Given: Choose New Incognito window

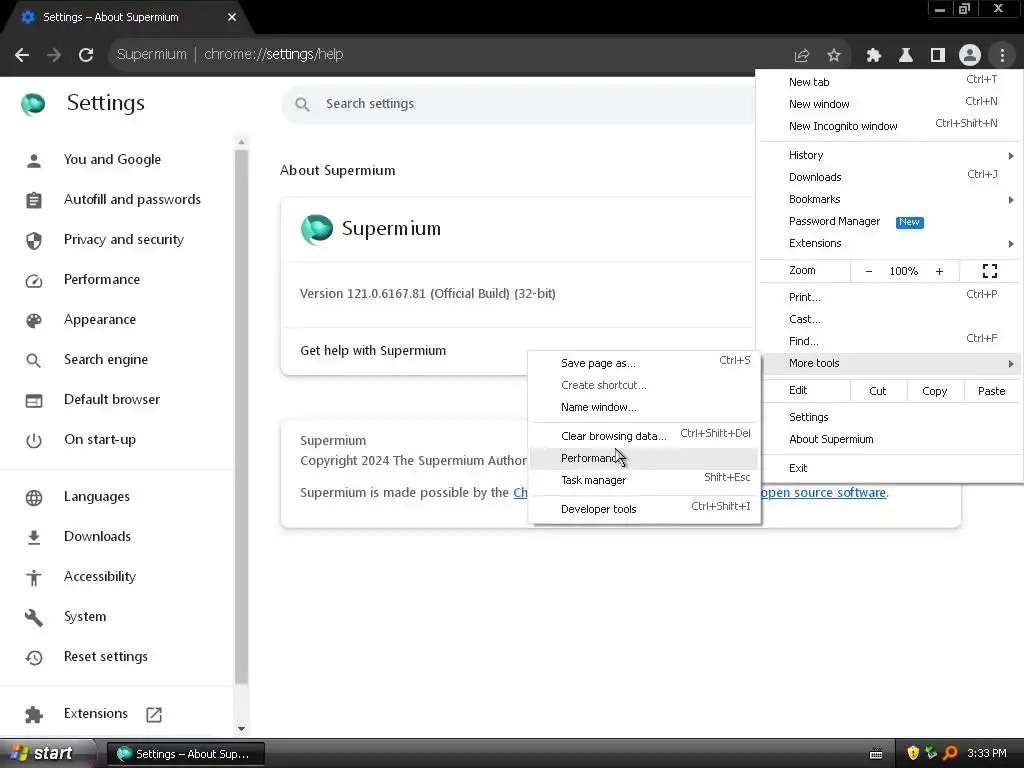Looking at the screenshot, I should (890, 125).
